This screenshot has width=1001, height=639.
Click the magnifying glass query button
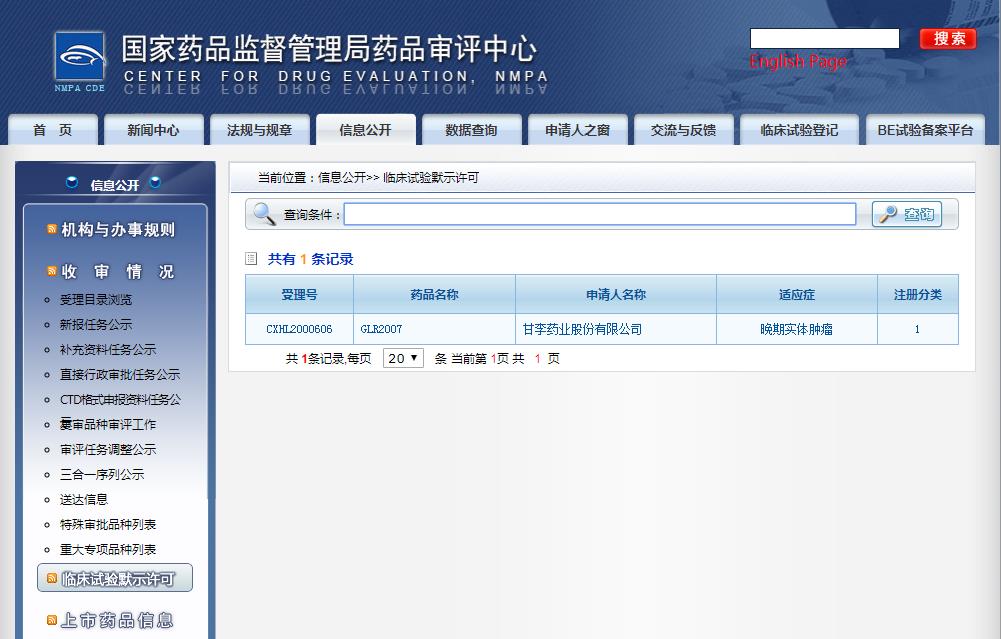tap(906, 214)
